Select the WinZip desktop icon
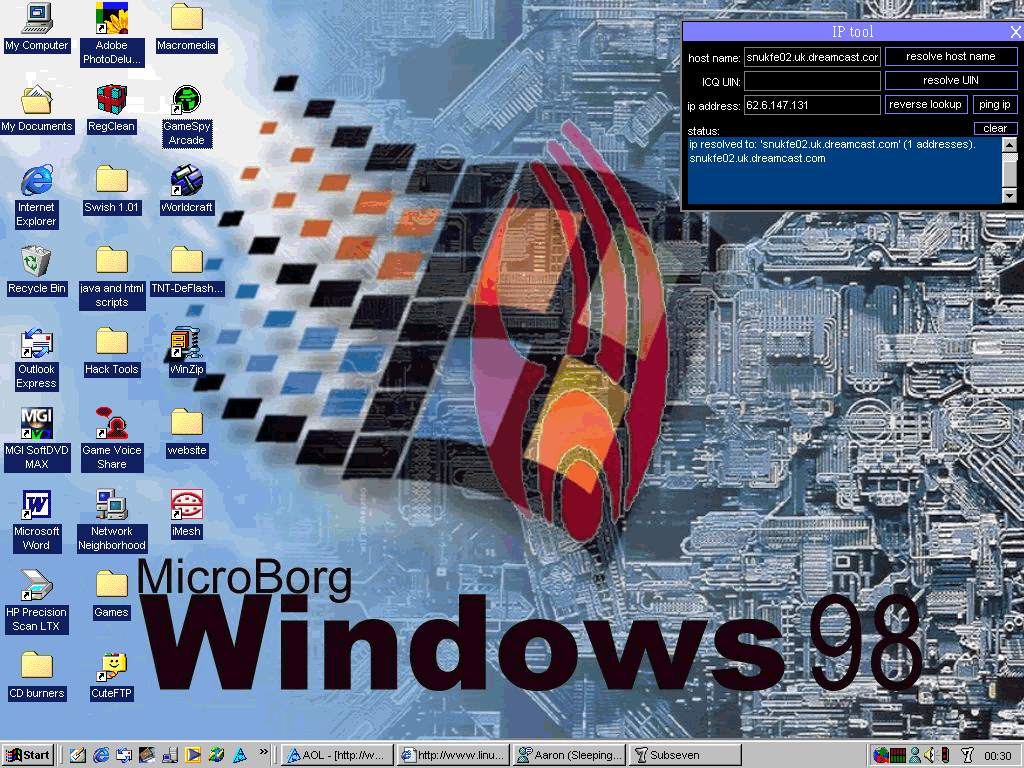 (186, 344)
